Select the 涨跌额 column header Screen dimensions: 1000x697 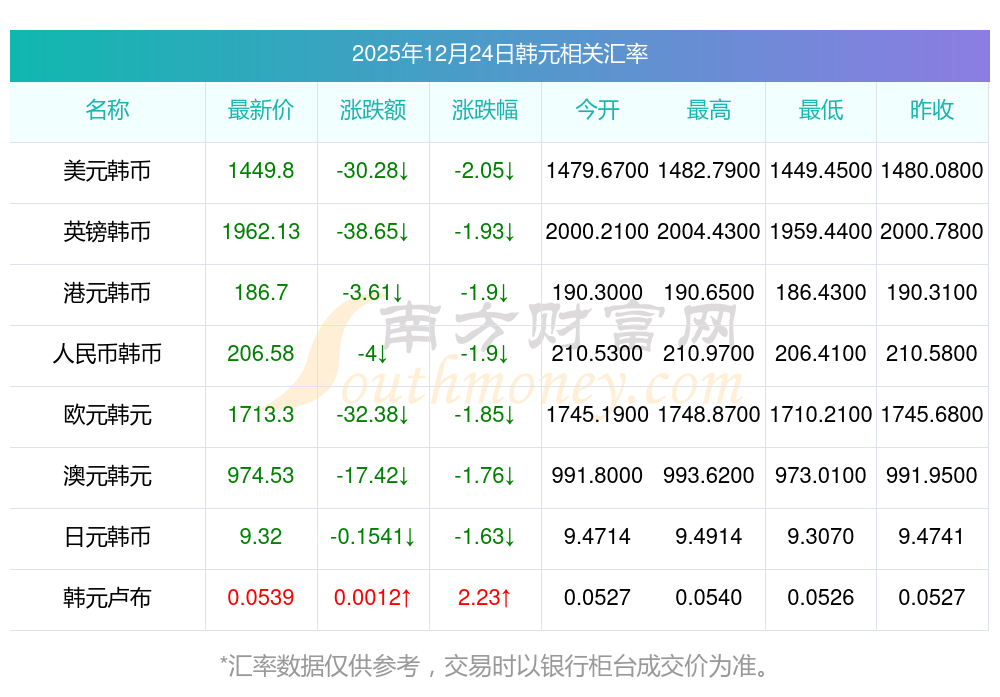[x=373, y=111]
